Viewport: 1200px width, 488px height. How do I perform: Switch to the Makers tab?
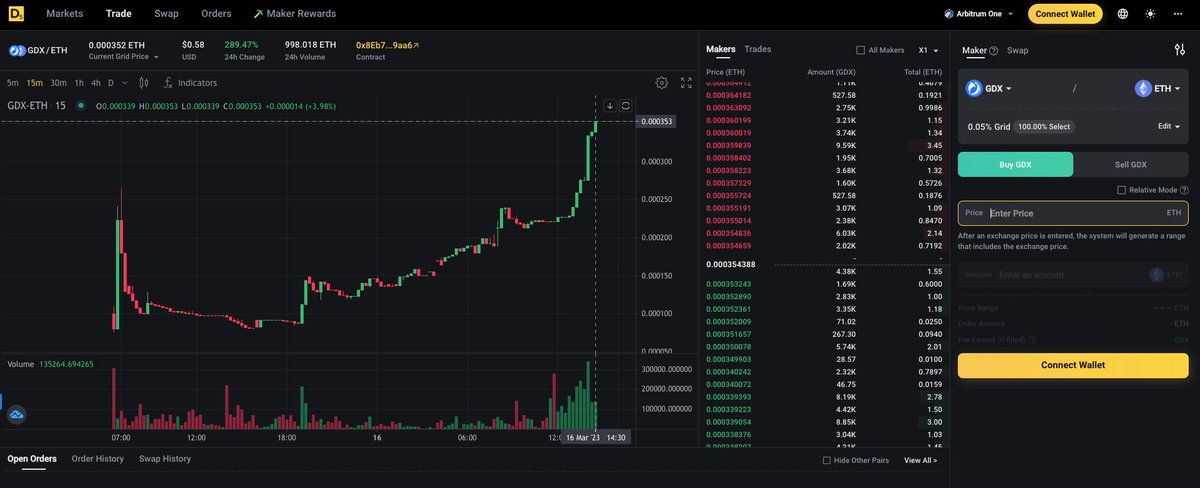pos(720,49)
